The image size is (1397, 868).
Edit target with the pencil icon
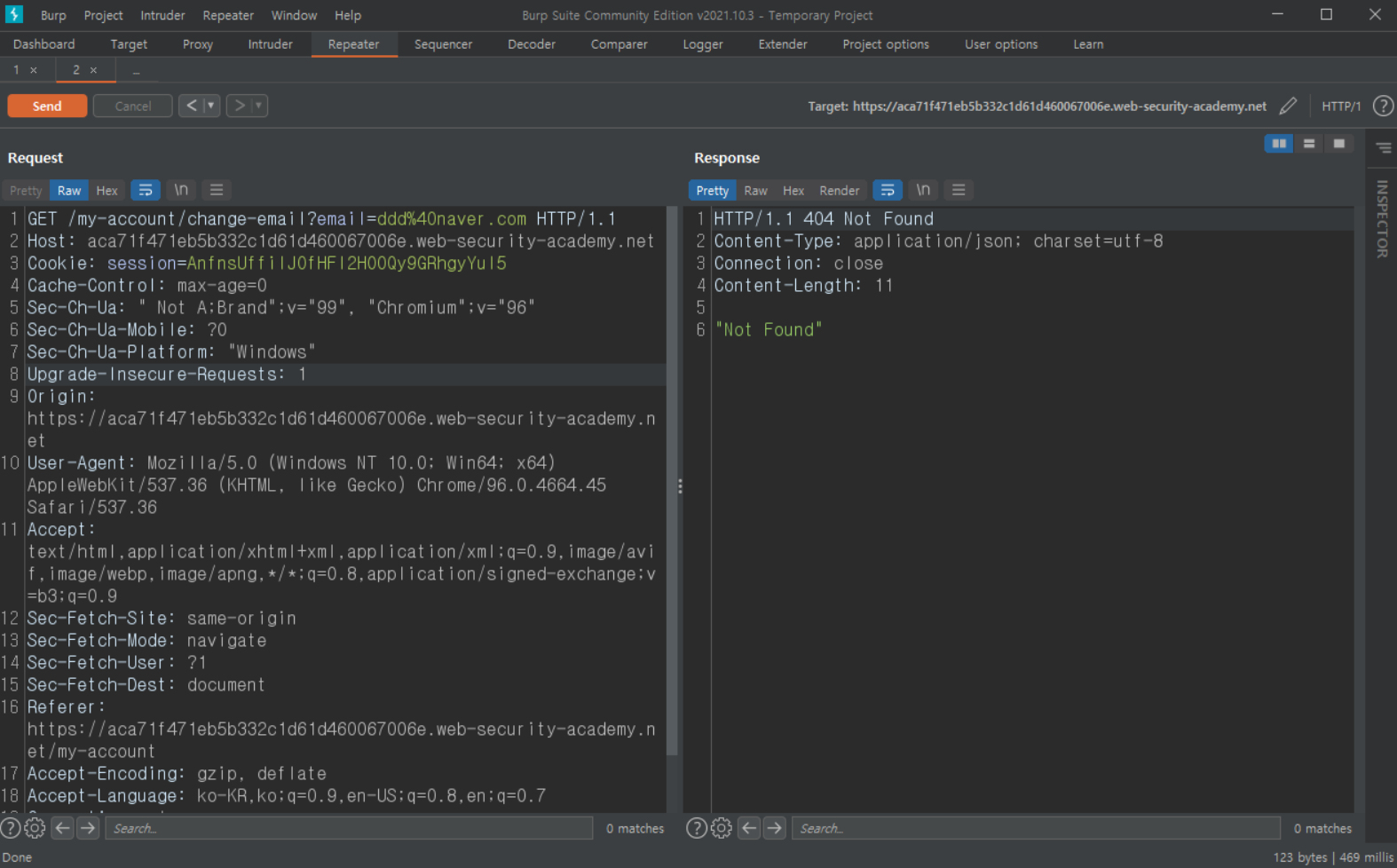pos(1288,107)
